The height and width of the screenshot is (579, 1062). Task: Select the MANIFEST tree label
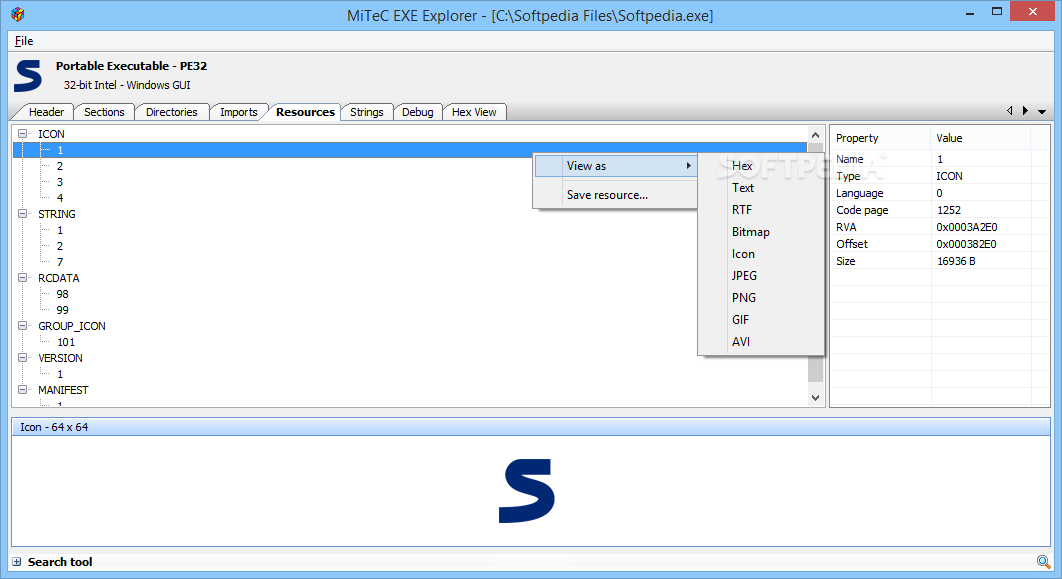[63, 389]
